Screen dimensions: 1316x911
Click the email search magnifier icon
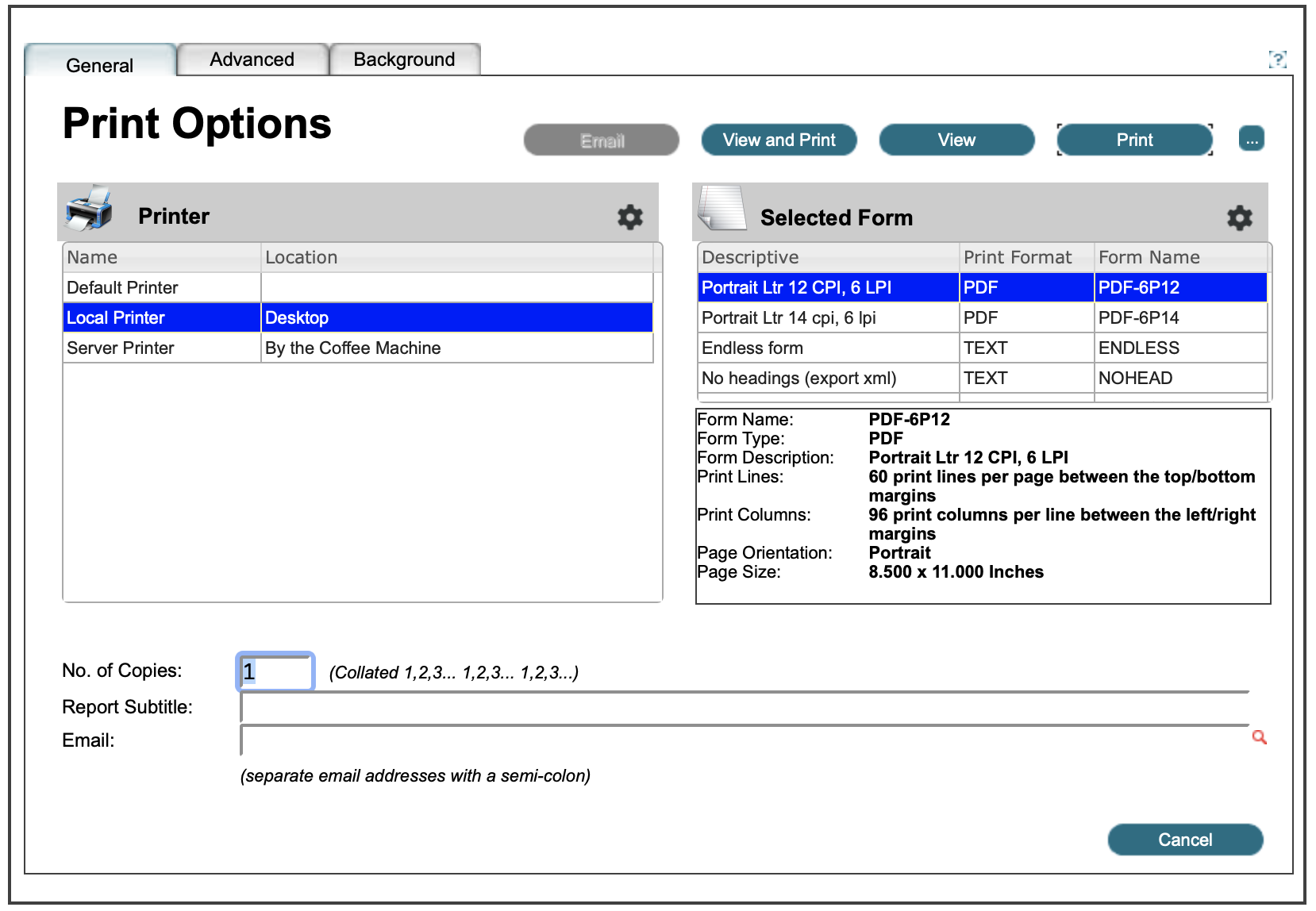tap(1259, 737)
